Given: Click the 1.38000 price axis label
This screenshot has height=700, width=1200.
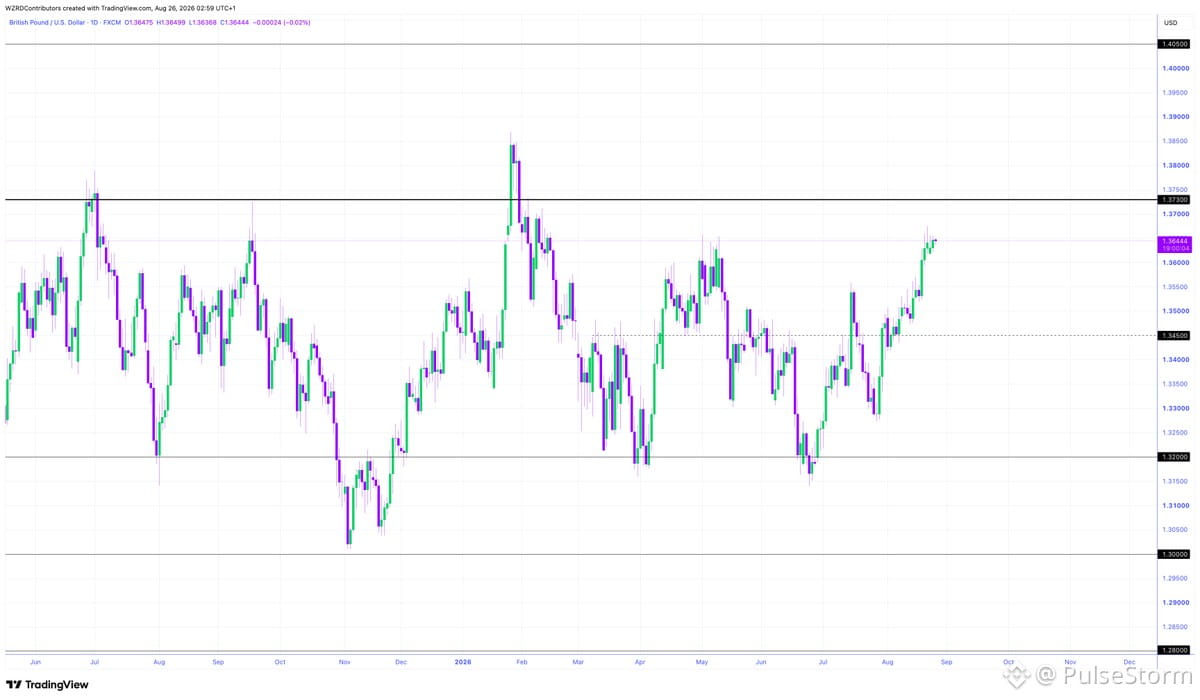Looking at the screenshot, I should point(1174,166).
